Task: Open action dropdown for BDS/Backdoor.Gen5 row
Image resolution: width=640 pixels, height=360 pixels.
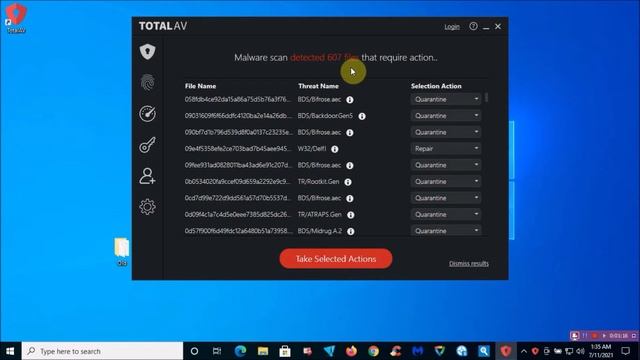Action: (446, 116)
